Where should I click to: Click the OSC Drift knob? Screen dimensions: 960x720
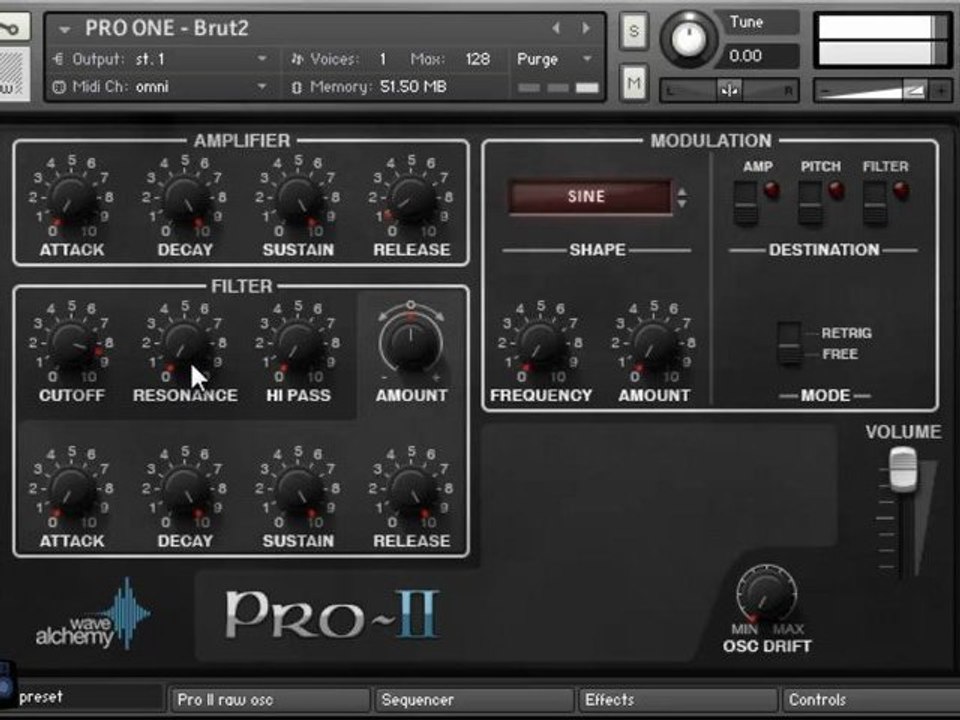(767, 594)
